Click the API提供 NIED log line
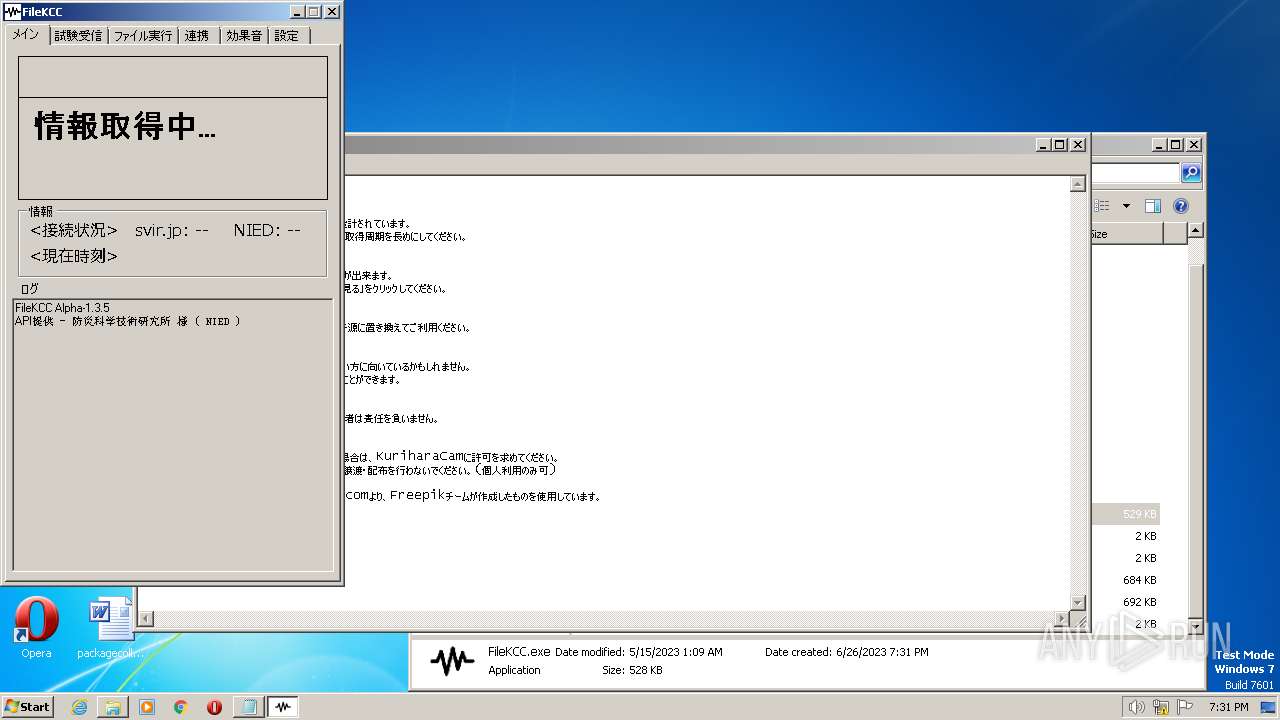Screen dimensions: 1280x720 click(127, 321)
